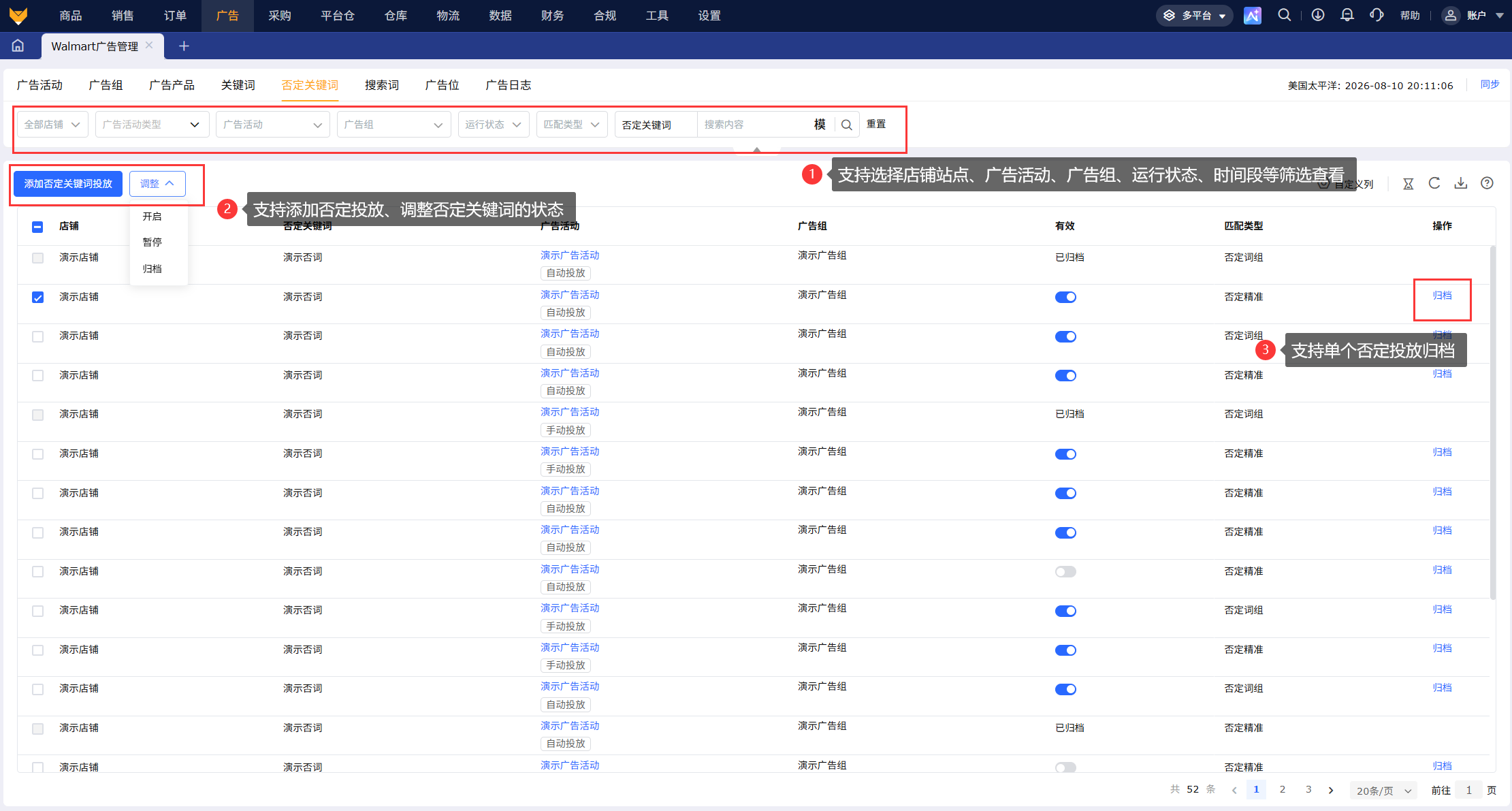Click the 重置 reset button
The height and width of the screenshot is (811, 1512).
pyautogui.click(x=876, y=124)
